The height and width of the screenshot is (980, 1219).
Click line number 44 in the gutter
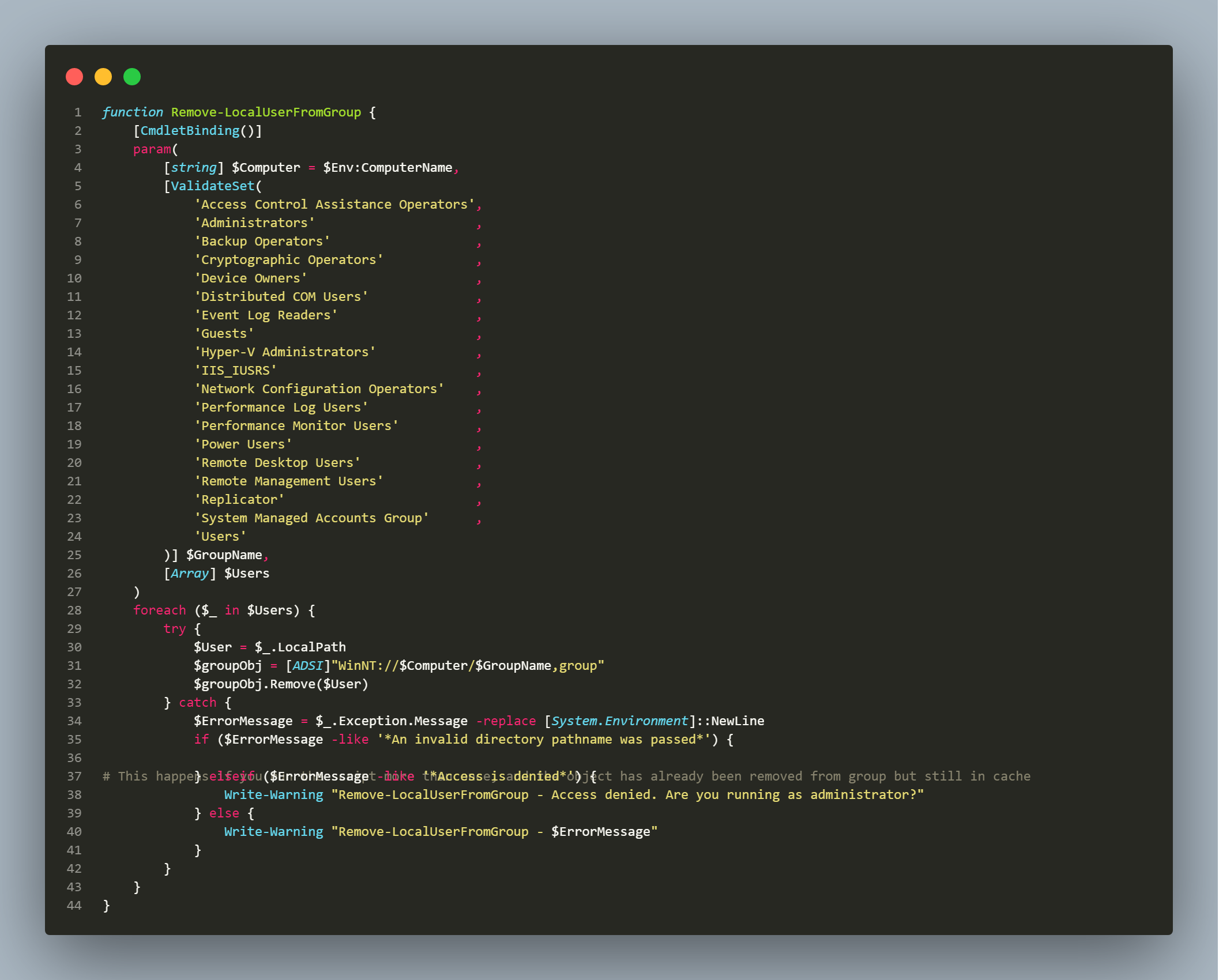coord(74,906)
